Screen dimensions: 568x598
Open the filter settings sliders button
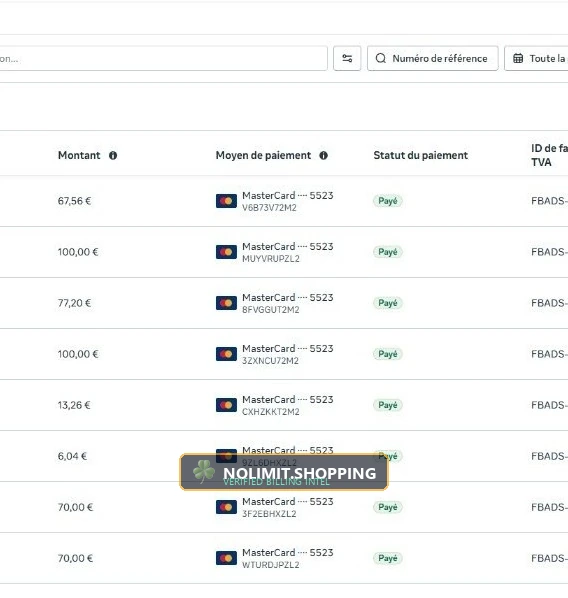point(347,58)
